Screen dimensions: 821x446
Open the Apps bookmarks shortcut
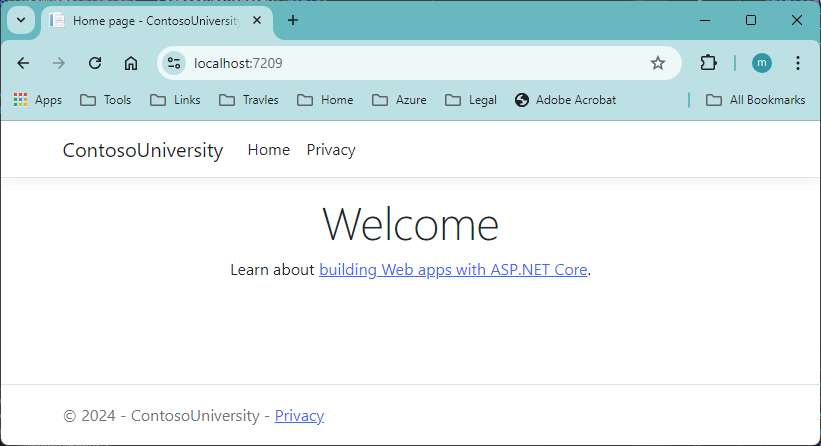click(37, 100)
